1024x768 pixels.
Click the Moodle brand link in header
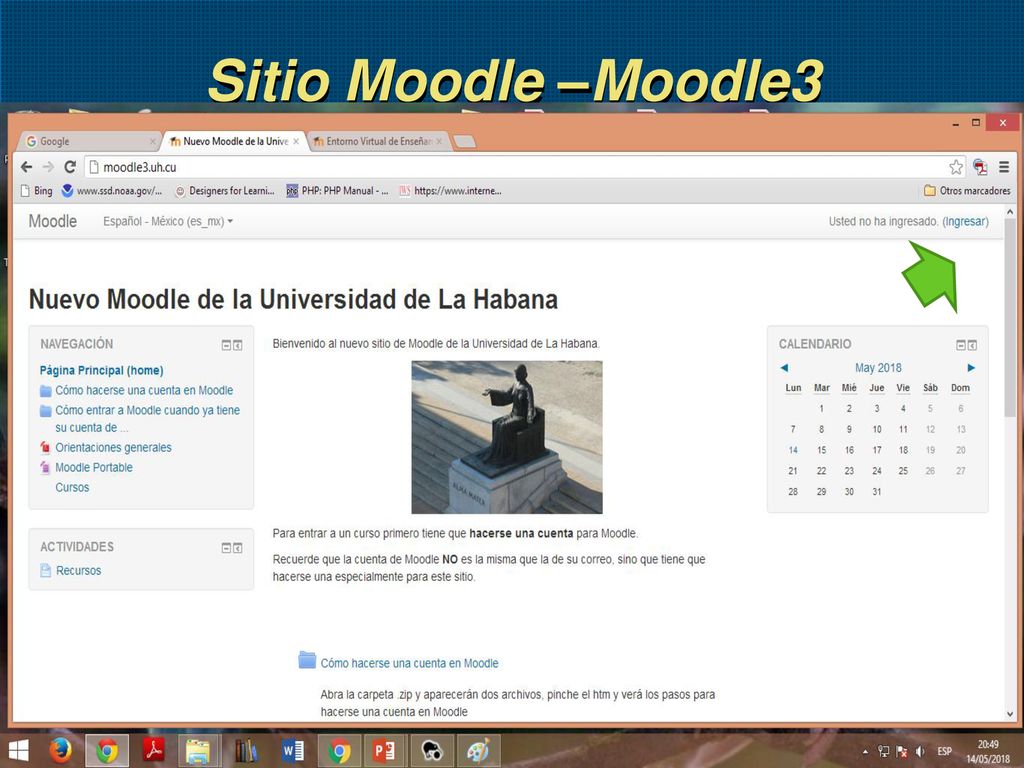point(52,221)
